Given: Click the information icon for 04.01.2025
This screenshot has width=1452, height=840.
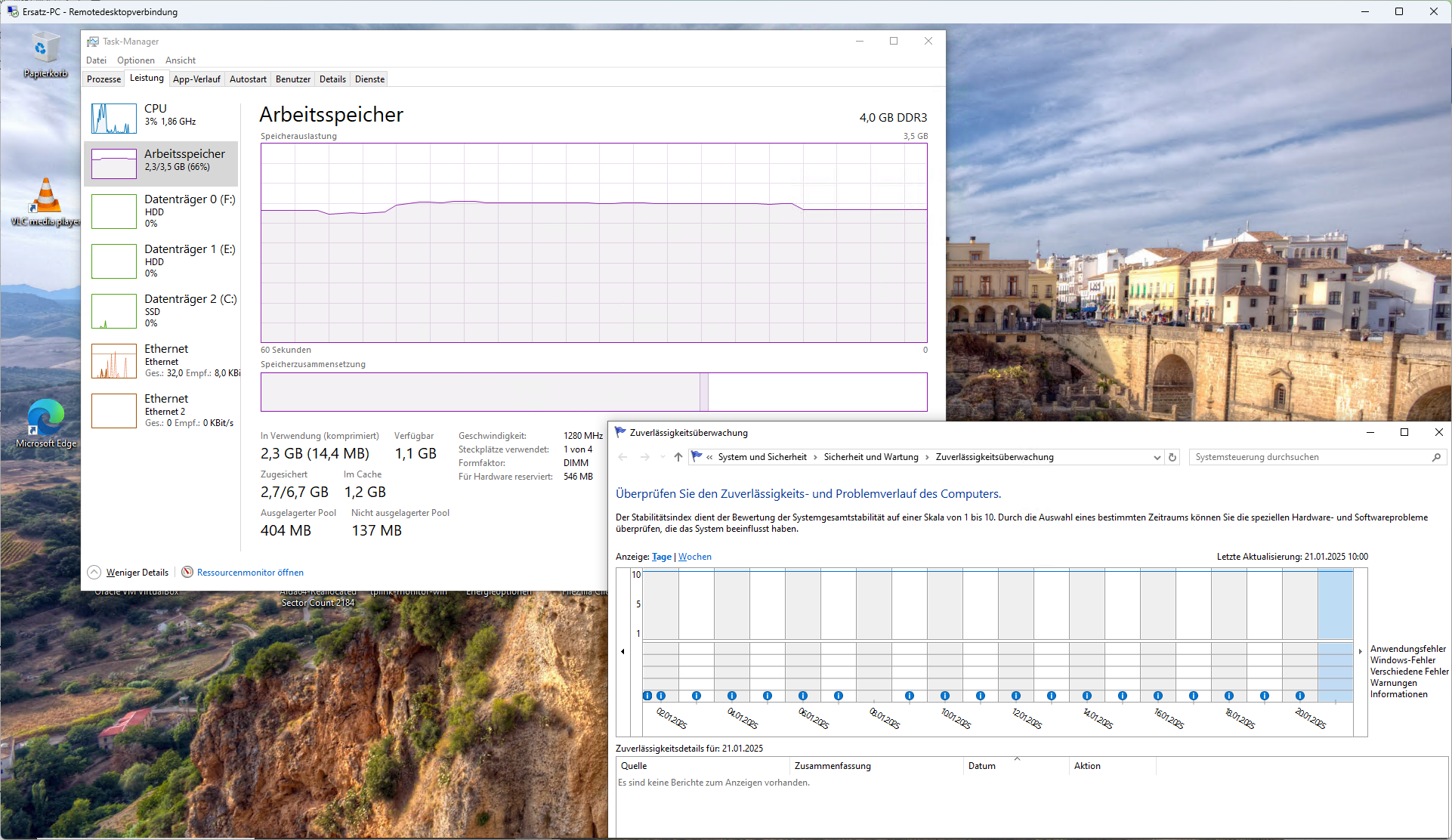Looking at the screenshot, I should [x=731, y=696].
